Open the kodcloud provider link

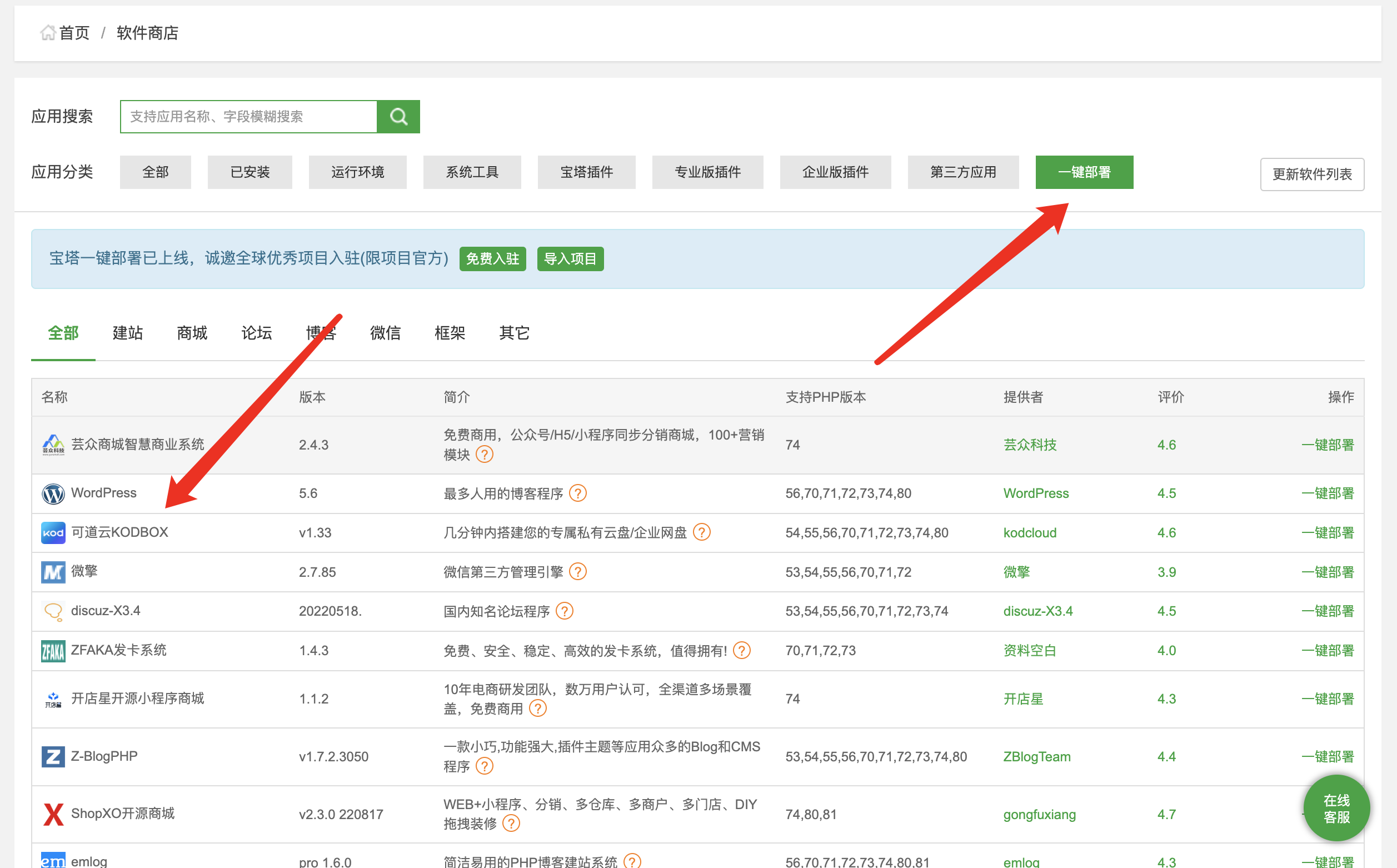click(1030, 533)
